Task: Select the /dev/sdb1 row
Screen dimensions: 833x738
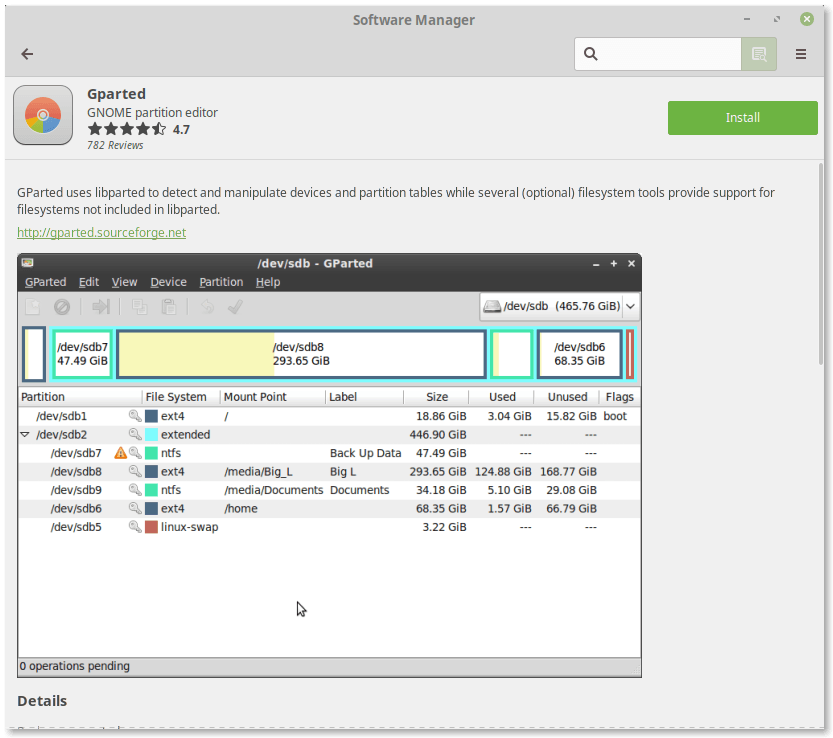Action: click(329, 416)
